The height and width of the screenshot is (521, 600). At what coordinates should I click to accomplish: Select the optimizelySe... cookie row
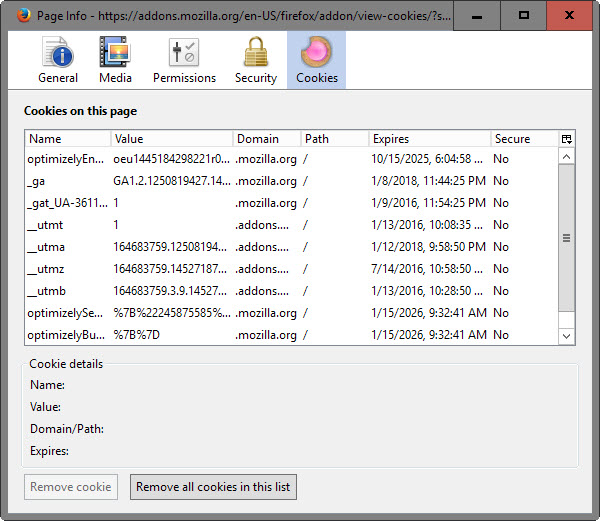(292, 313)
